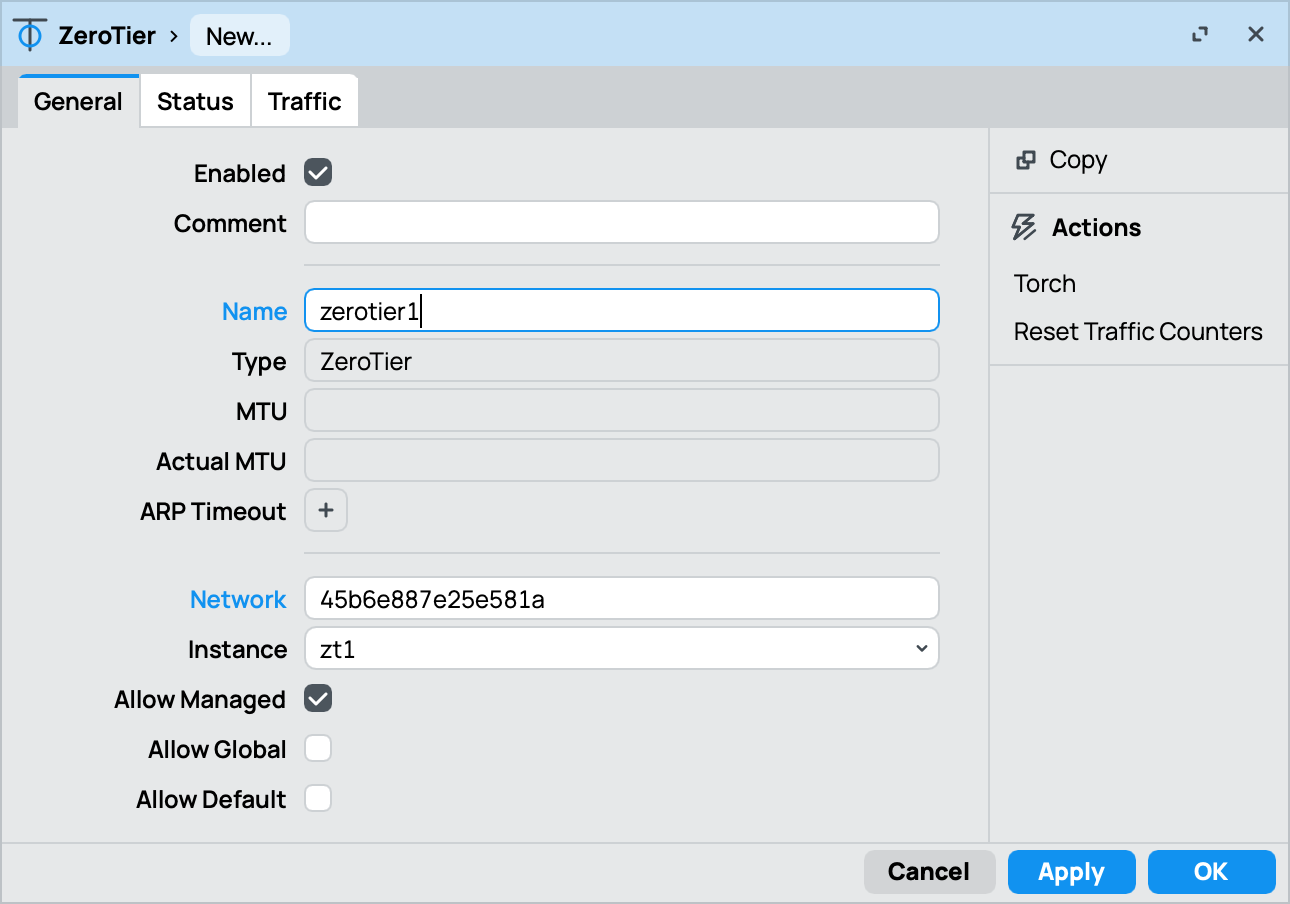Click the Actions lightning bolt icon
Screen dimensions: 1290x904
point(1024,227)
